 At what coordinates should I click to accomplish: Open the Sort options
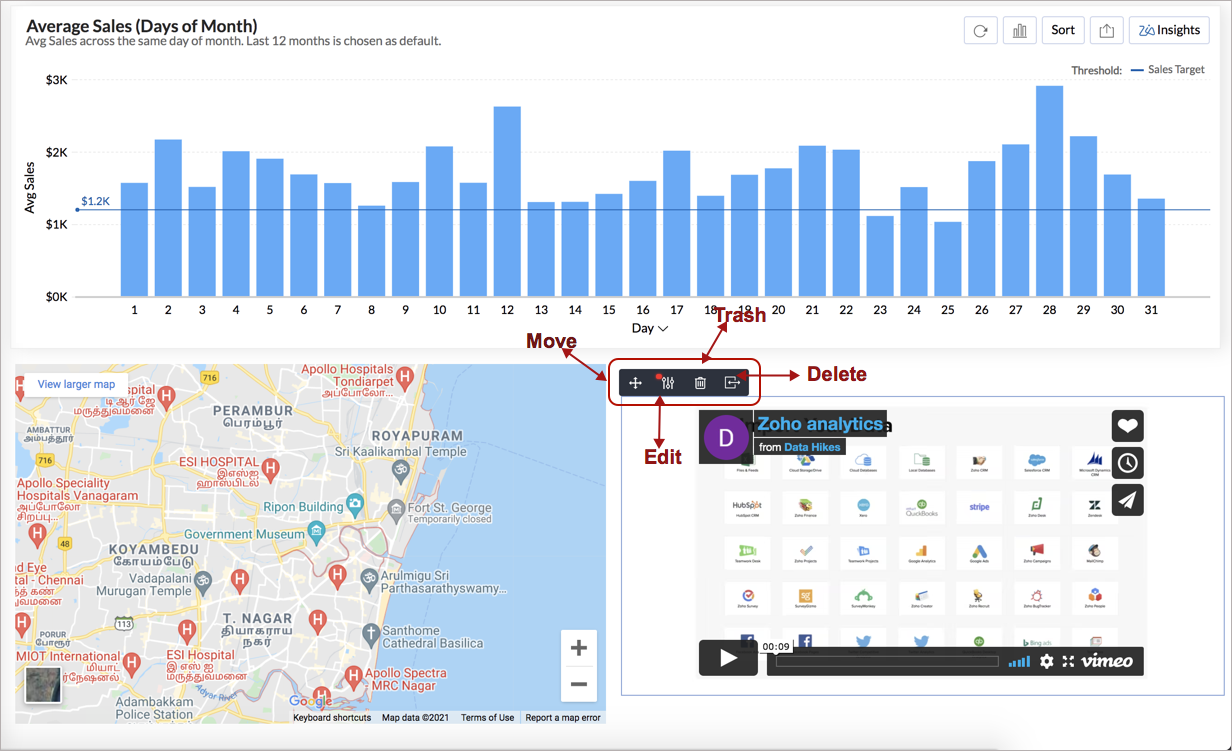click(x=1063, y=30)
